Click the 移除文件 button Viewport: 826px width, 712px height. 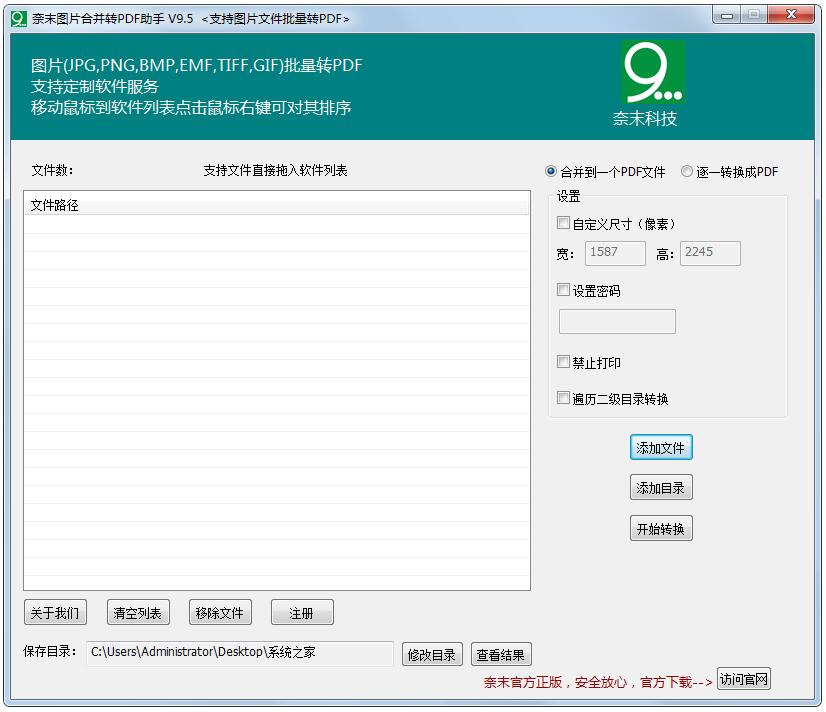click(x=219, y=612)
